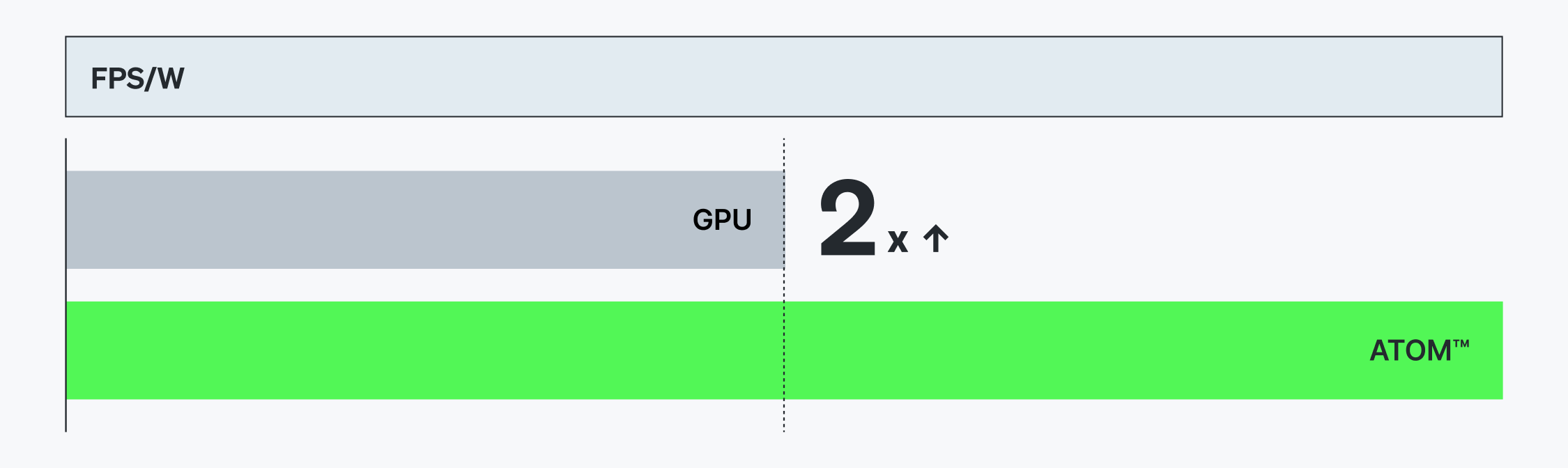
Task: Click the letter U in GPU
Action: [742, 220]
